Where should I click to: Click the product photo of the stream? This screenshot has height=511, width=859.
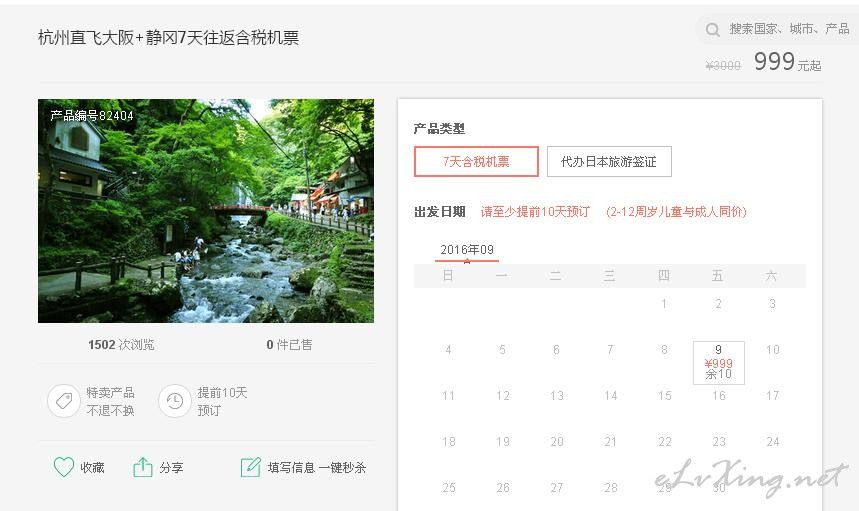click(206, 211)
